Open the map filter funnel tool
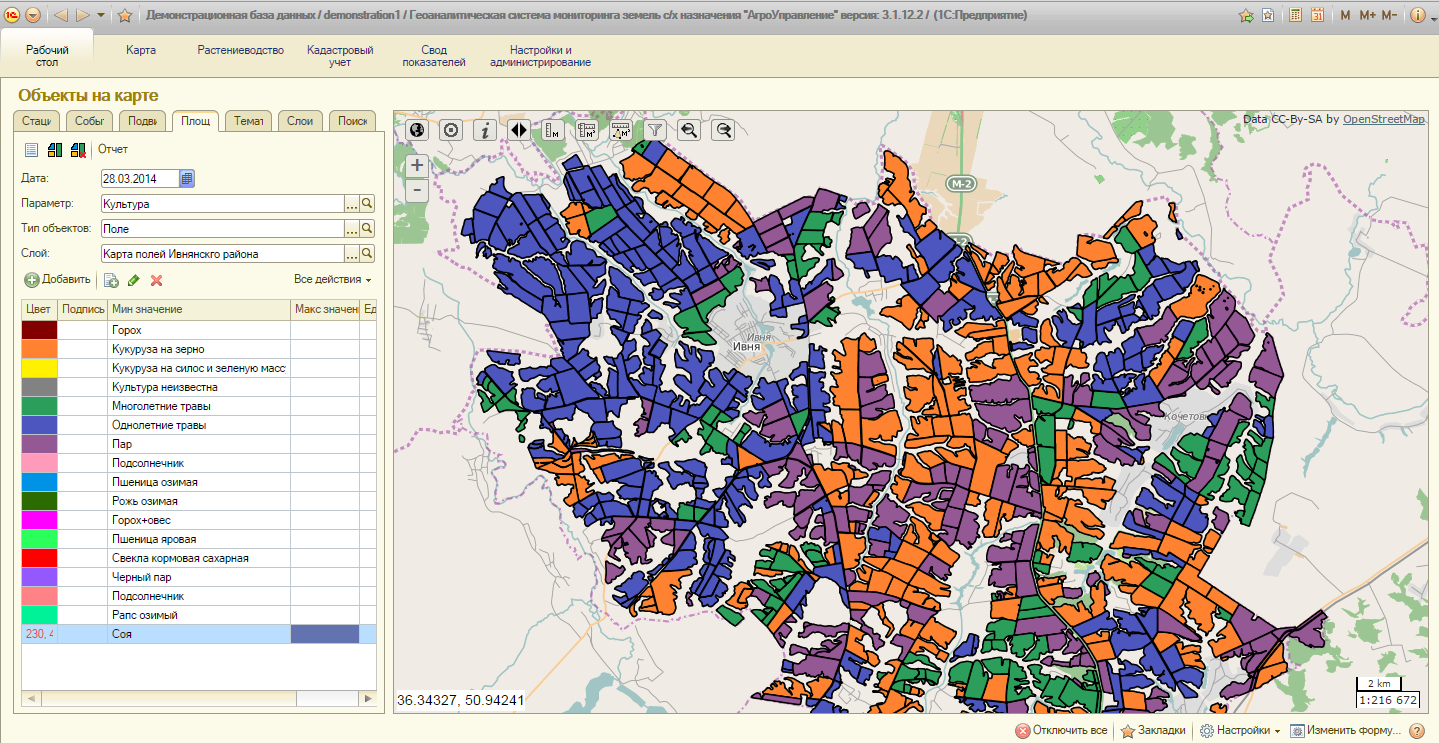The width and height of the screenshot is (1439, 743). pos(654,130)
